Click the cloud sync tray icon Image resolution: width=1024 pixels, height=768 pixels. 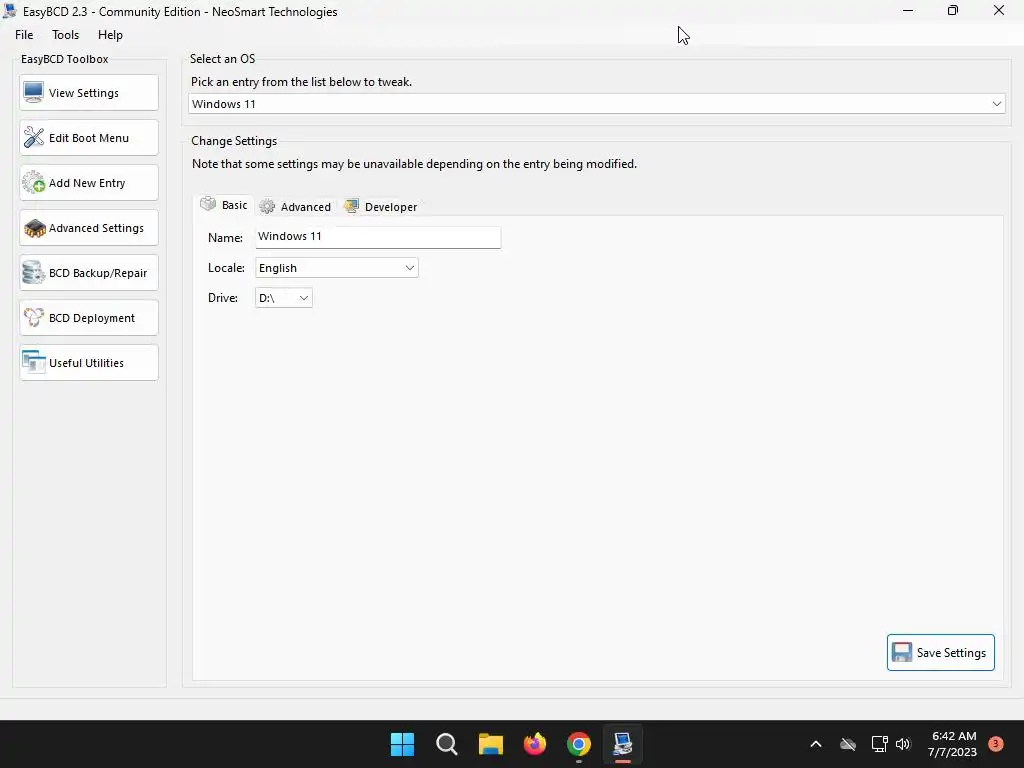(848, 744)
